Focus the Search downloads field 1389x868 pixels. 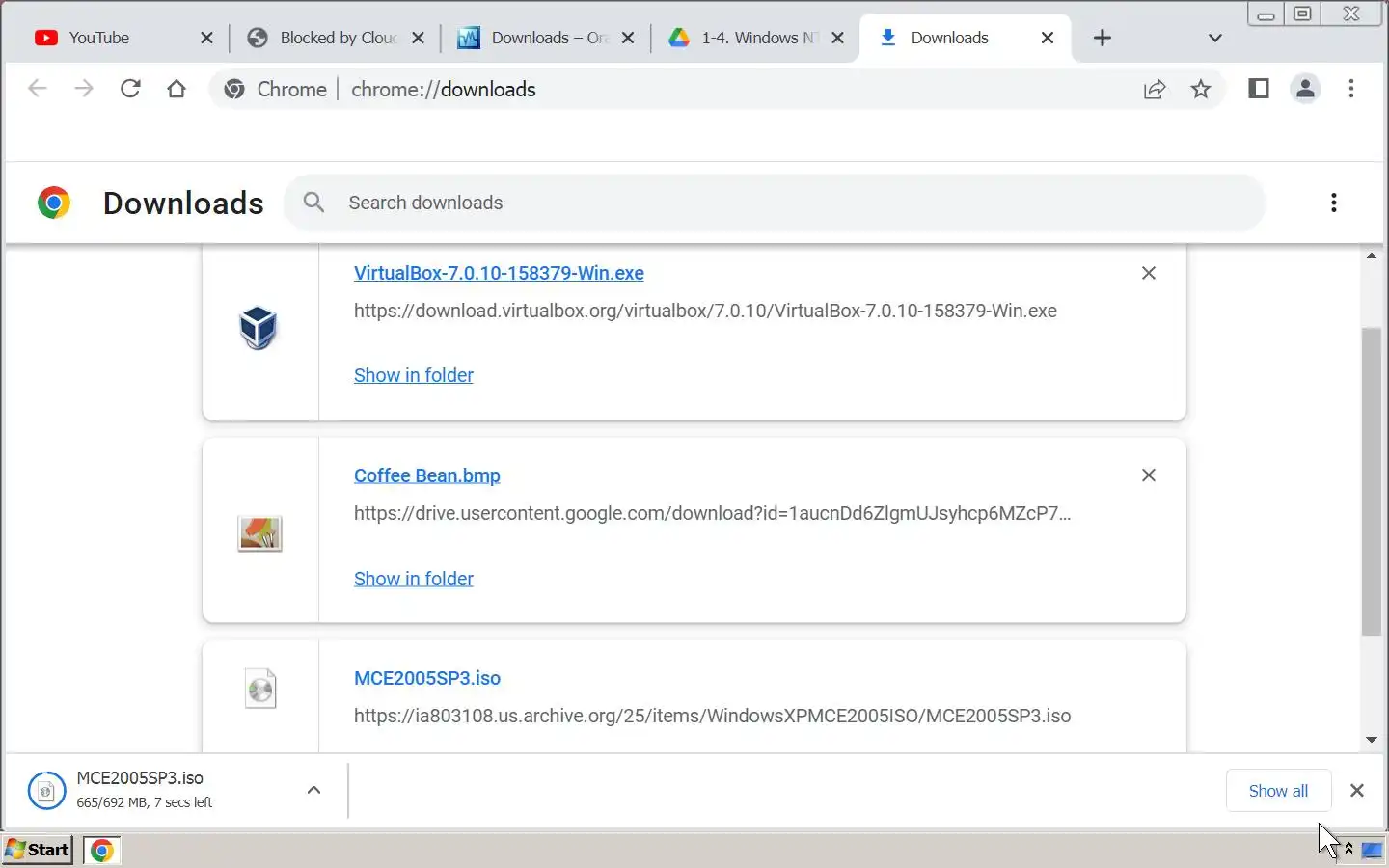tap(774, 203)
